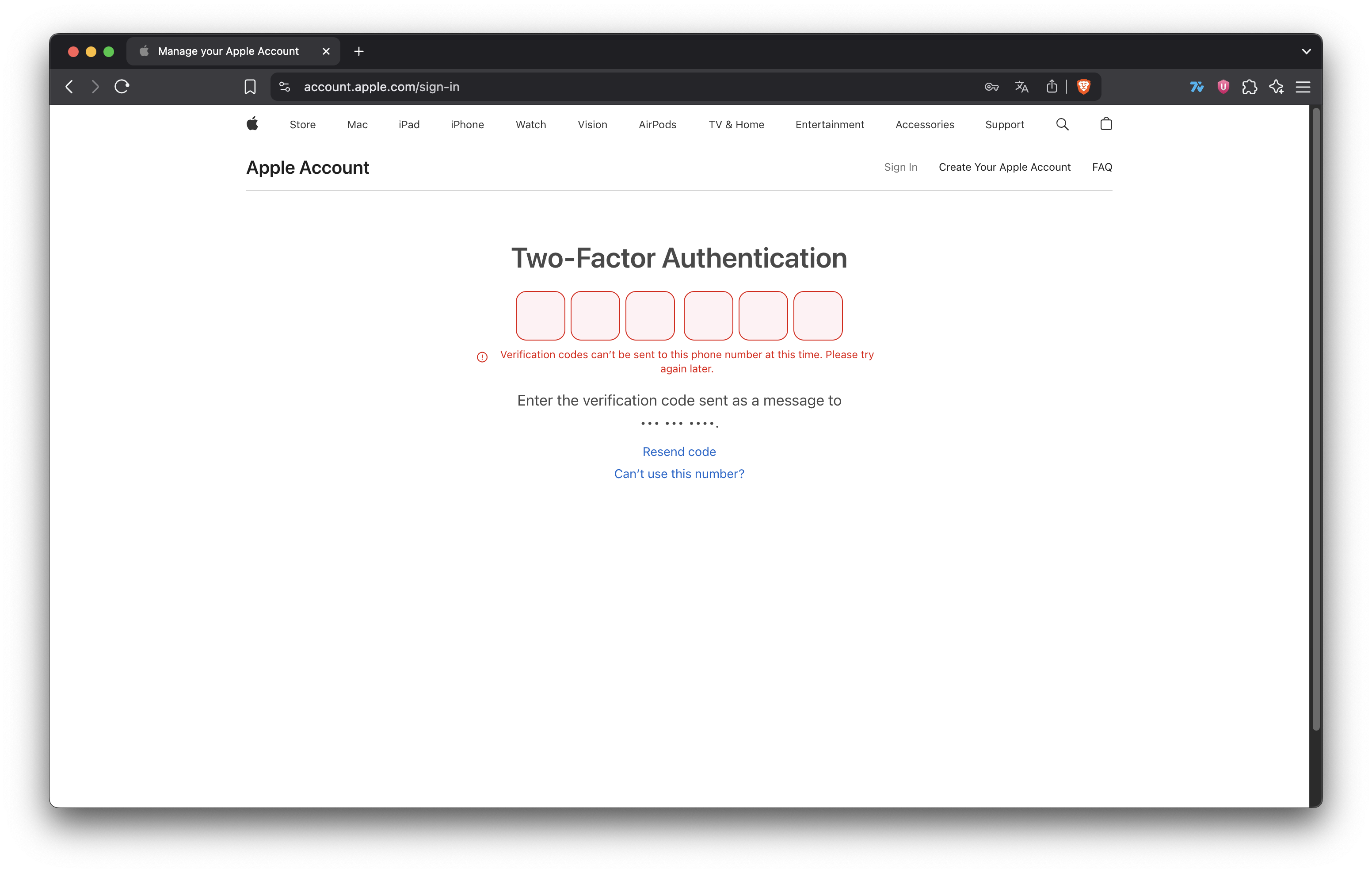Viewport: 1372px width, 873px height.
Task: Click "Can't use this number?" link
Action: pos(679,474)
